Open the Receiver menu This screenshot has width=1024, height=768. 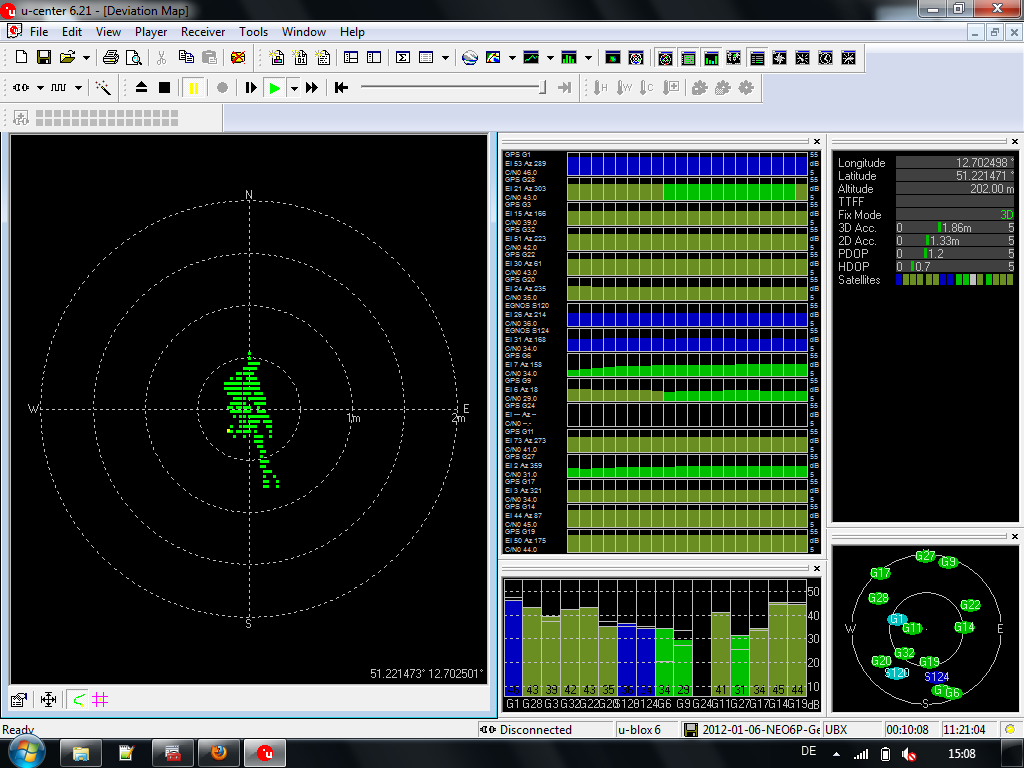tap(203, 32)
